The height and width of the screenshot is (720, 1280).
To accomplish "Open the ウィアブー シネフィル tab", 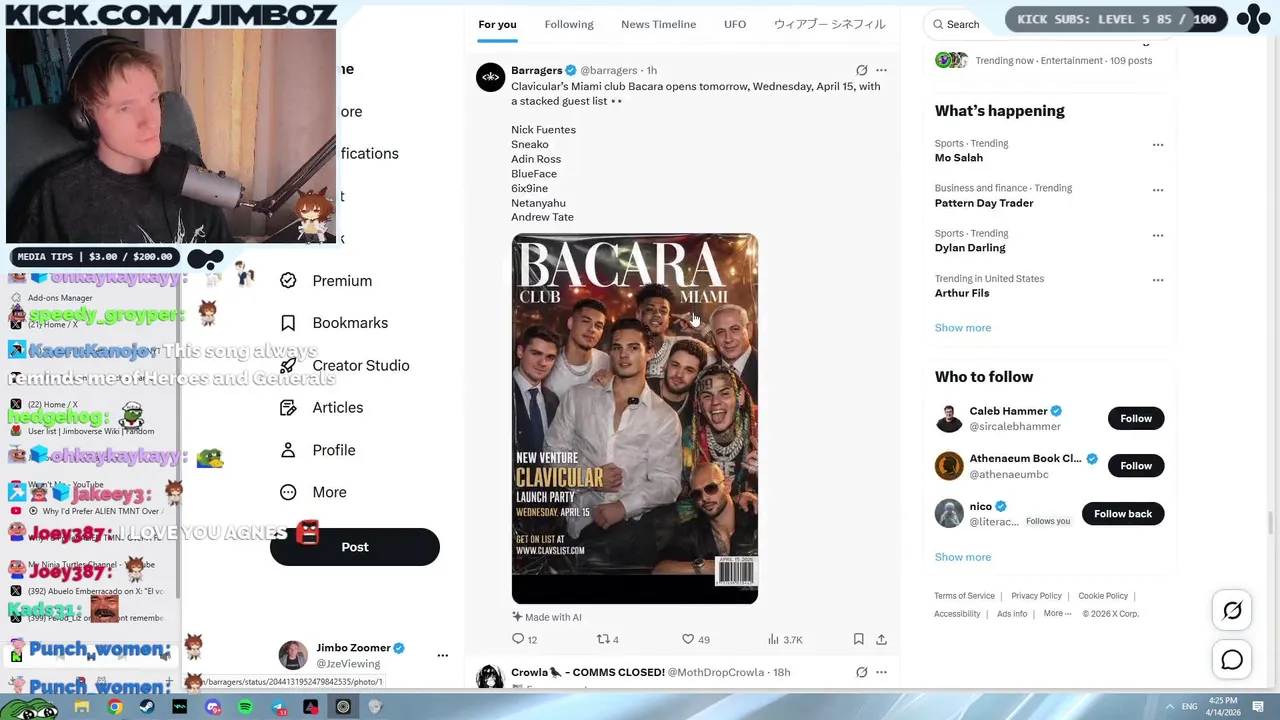I will 829,24.
